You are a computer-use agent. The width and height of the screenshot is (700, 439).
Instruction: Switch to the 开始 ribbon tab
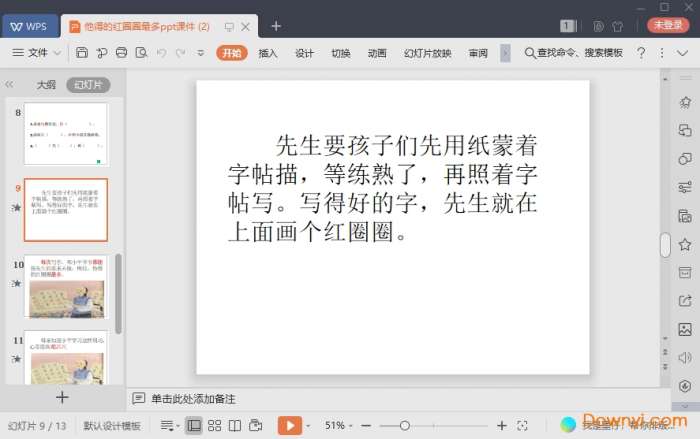tap(232, 53)
